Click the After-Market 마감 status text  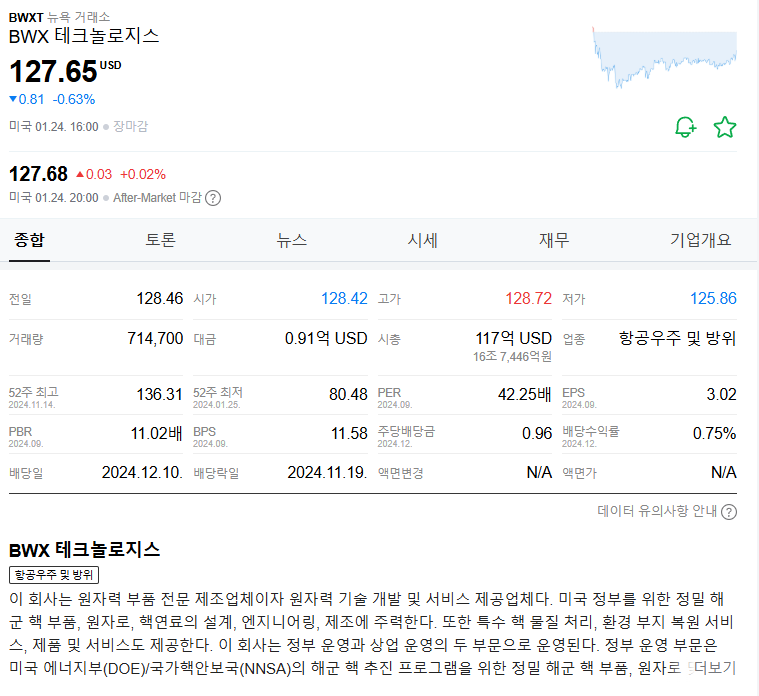[x=157, y=198]
